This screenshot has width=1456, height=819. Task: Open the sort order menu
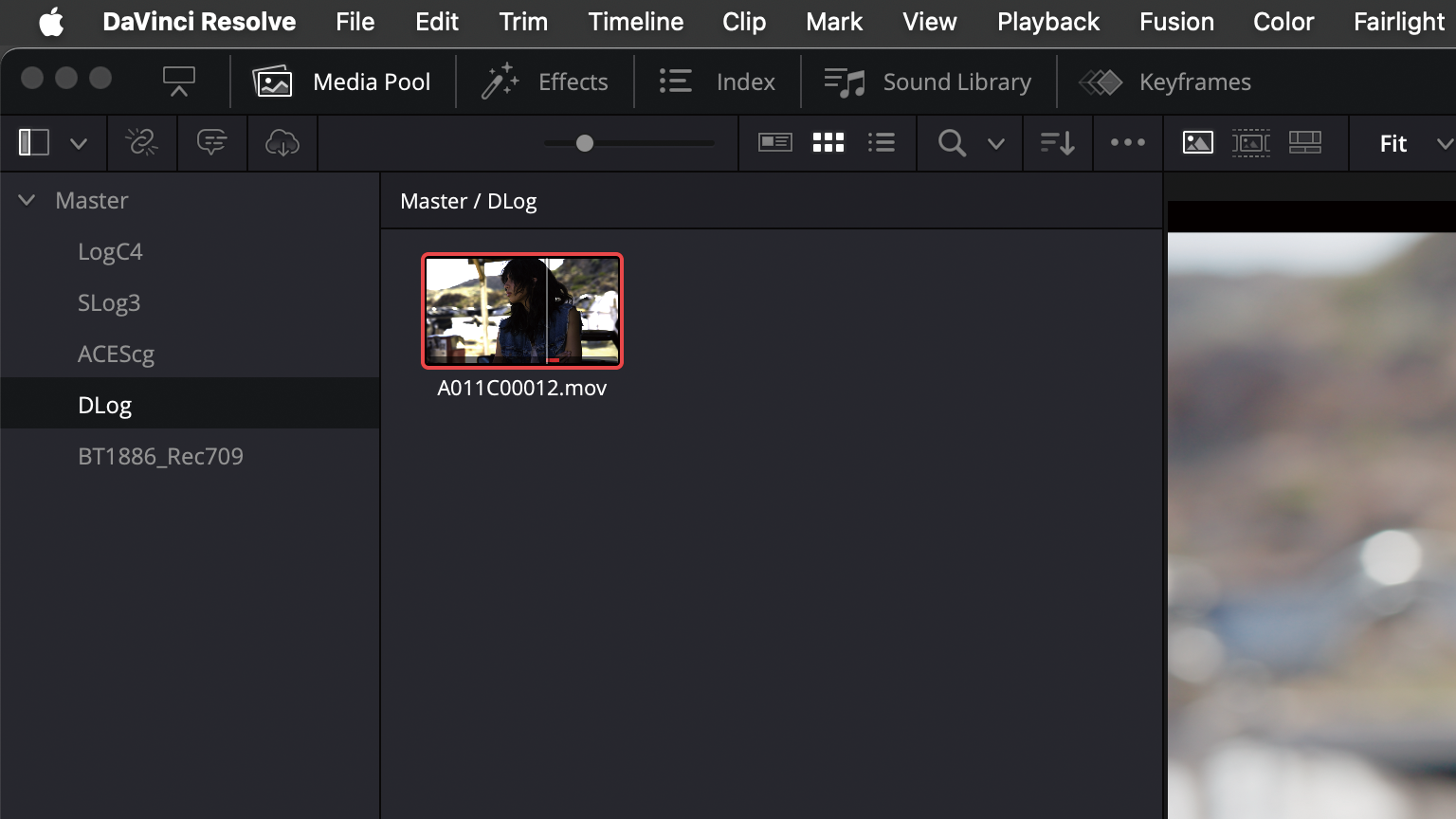1058,143
